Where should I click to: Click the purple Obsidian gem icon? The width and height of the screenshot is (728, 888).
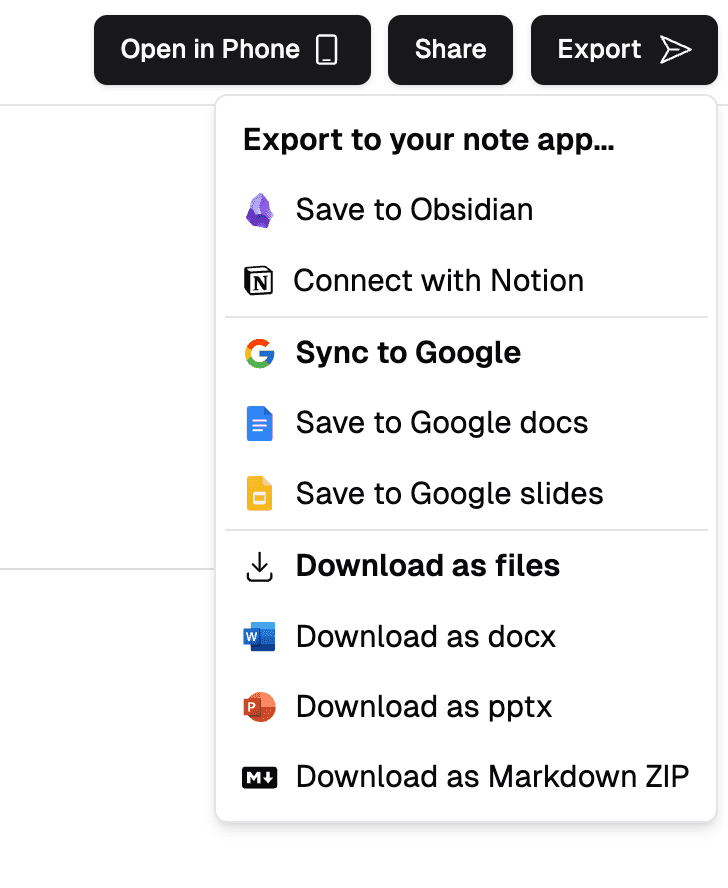click(x=260, y=210)
